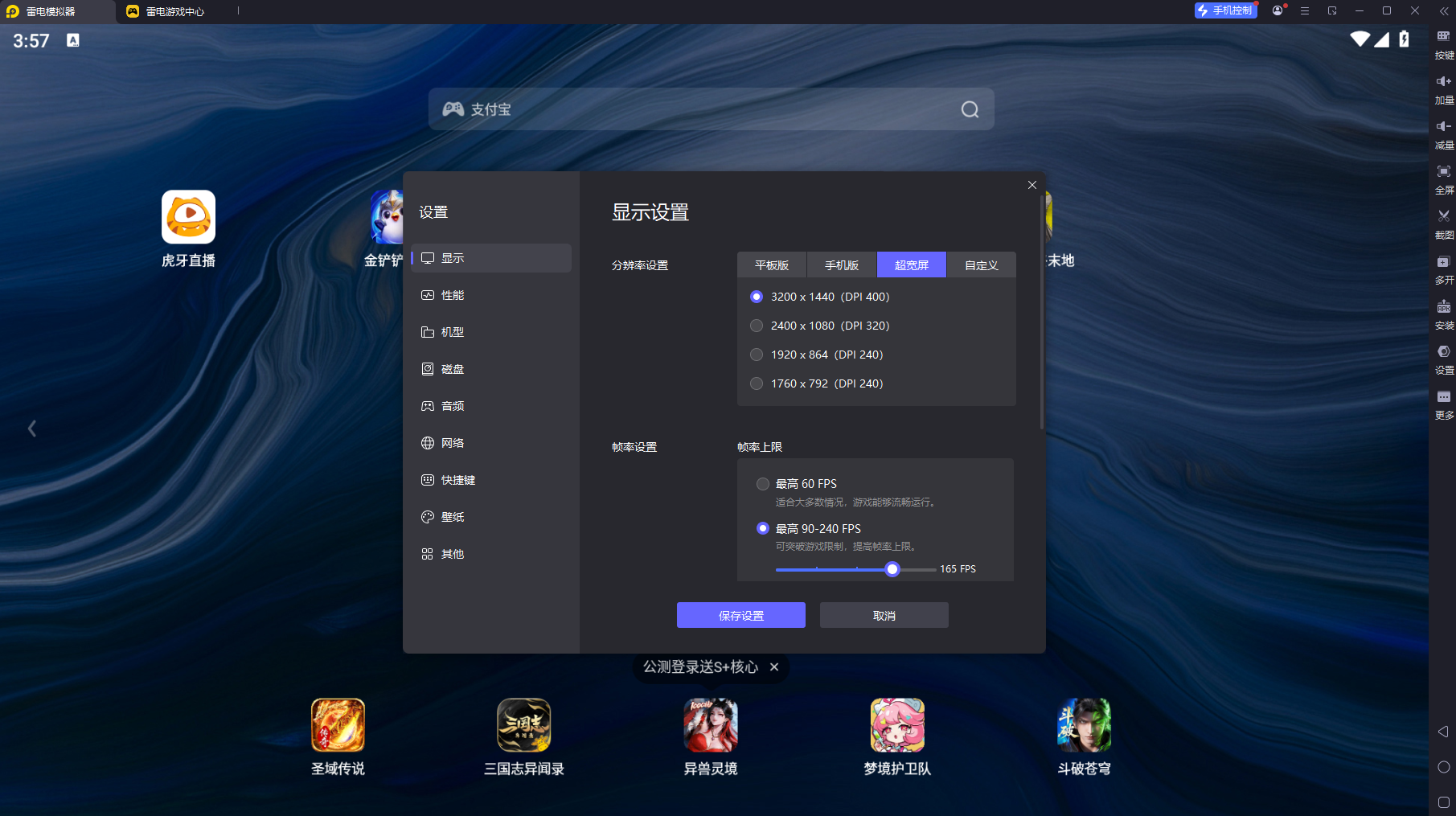
Task: Select 3200 x 1440 (DPI 400) resolution
Action: (x=820, y=297)
